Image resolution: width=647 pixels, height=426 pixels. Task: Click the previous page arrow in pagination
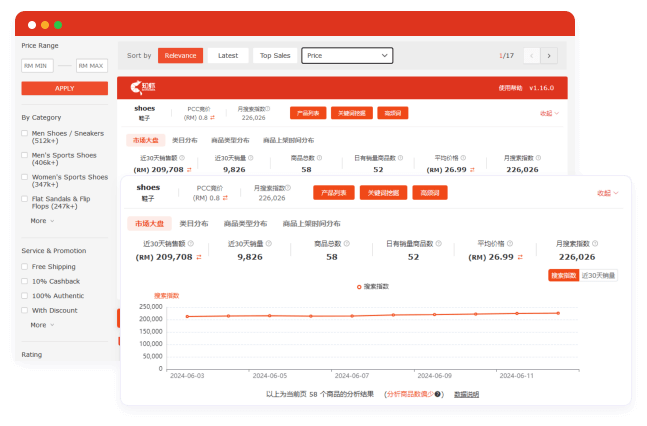[x=531, y=56]
